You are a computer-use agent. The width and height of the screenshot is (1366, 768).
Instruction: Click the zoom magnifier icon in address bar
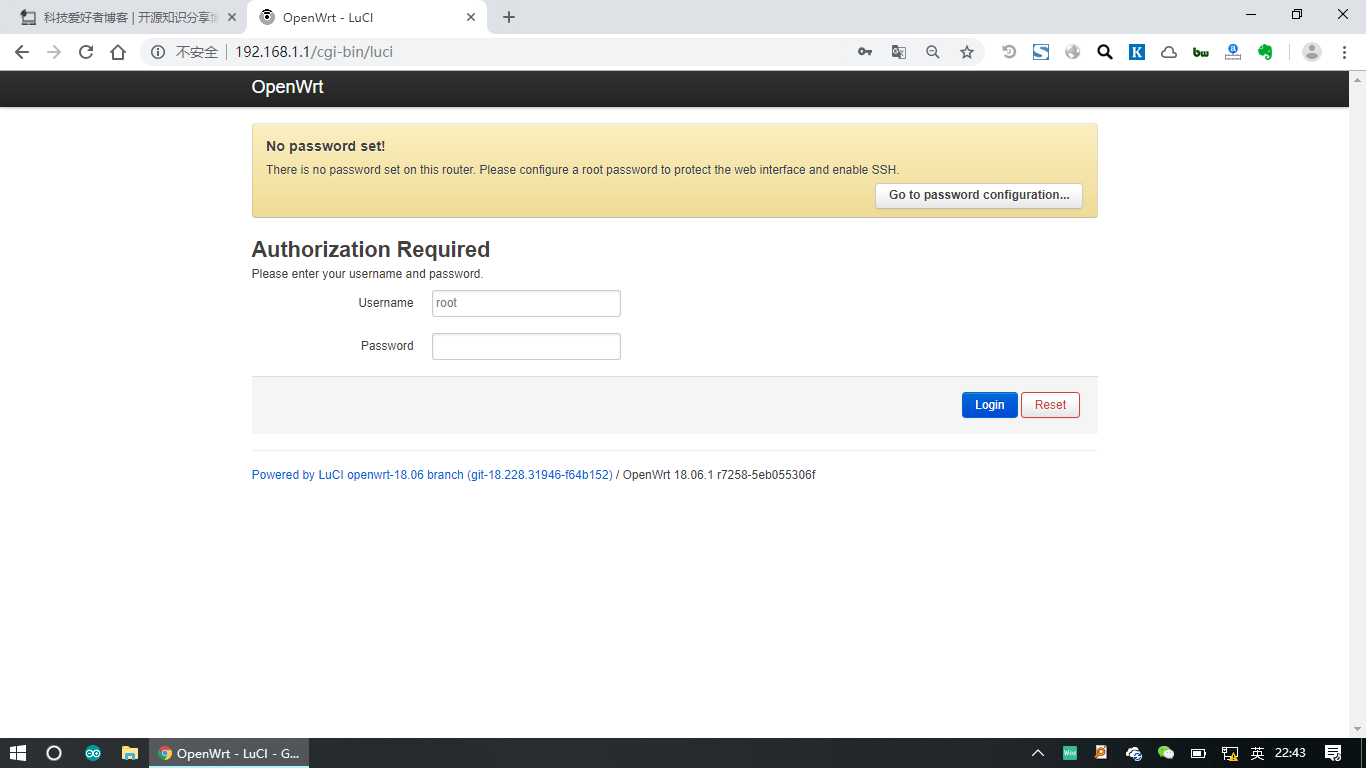(932, 52)
